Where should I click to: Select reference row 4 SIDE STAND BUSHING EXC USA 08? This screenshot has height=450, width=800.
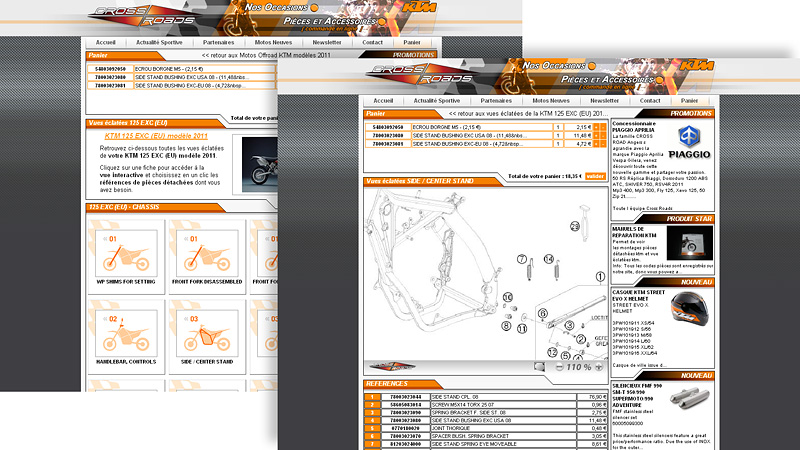[485, 420]
